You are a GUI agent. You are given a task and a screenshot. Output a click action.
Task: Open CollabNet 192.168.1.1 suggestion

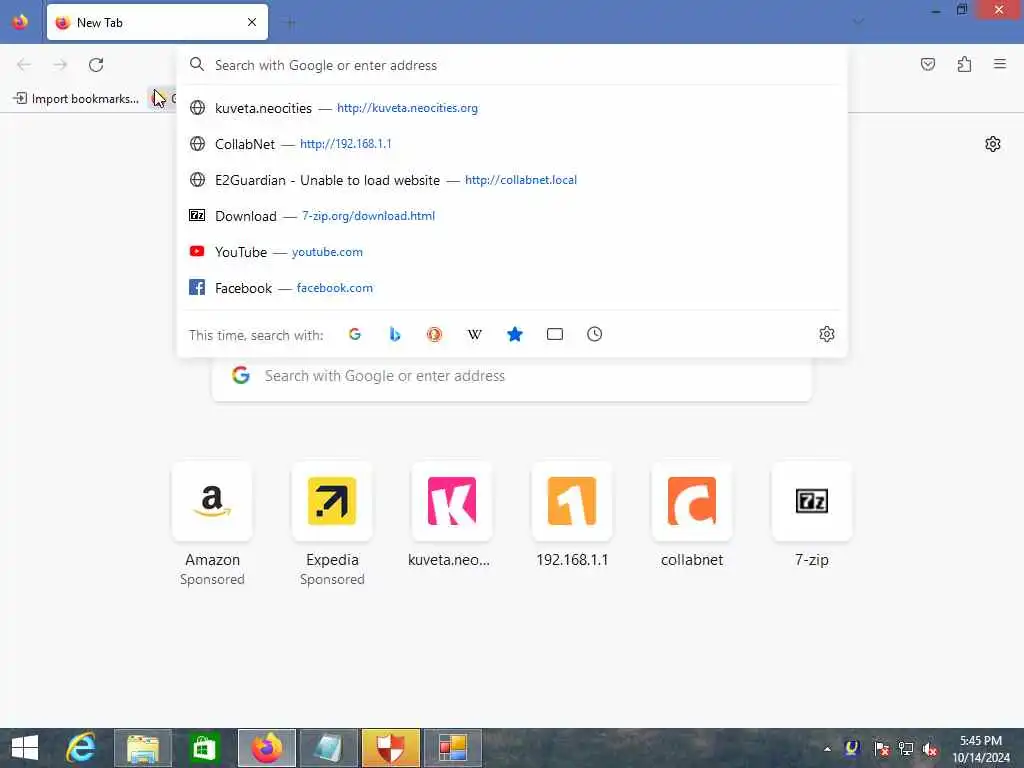pyautogui.click(x=512, y=144)
